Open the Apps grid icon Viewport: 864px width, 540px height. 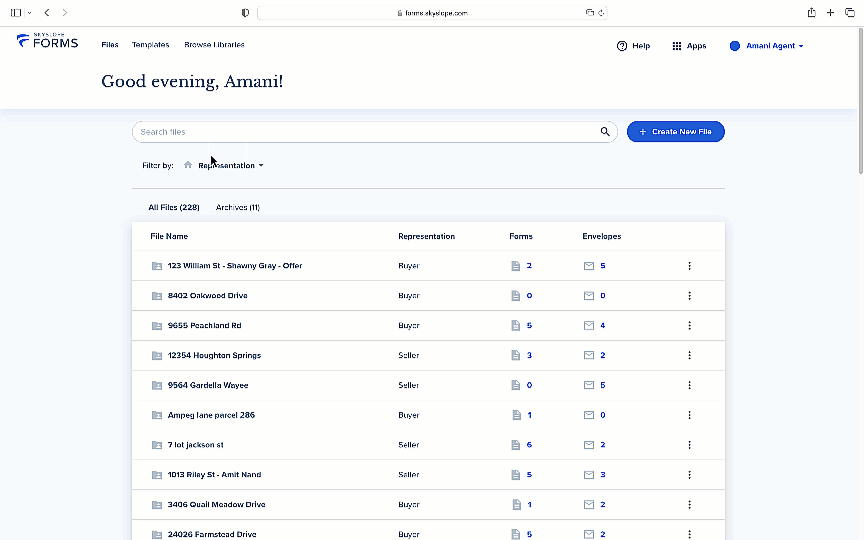(677, 46)
